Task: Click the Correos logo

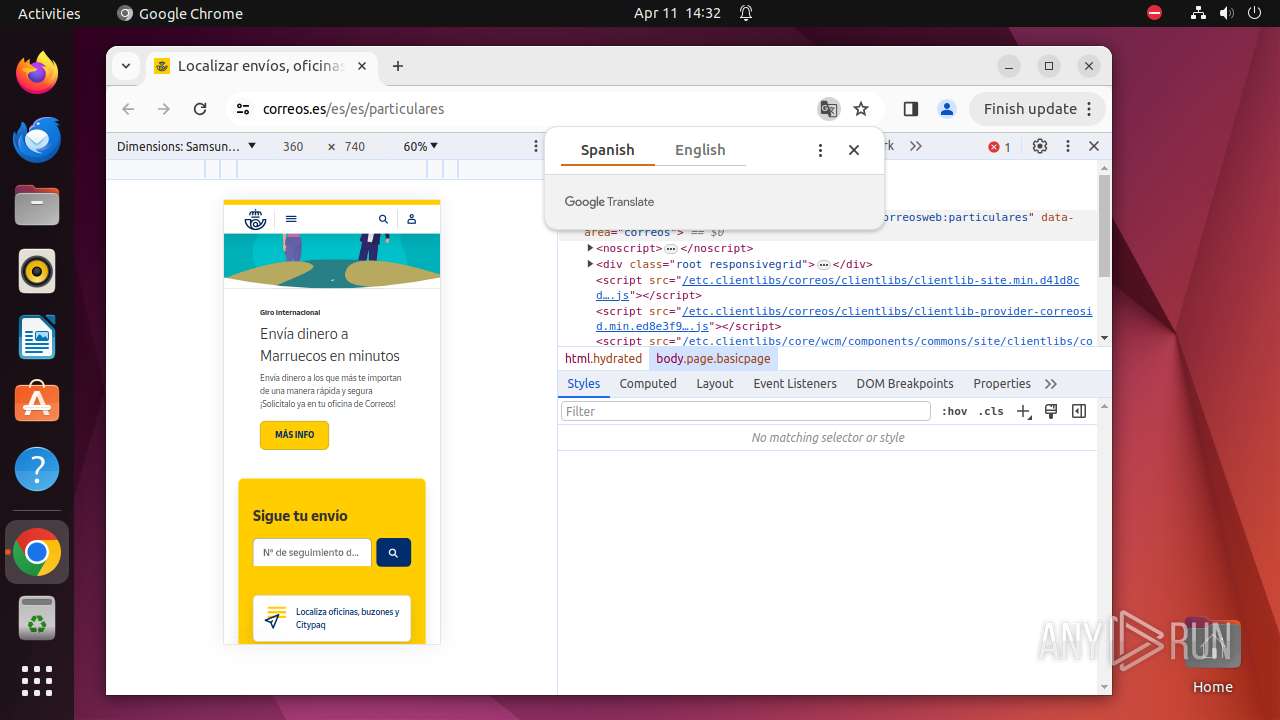Action: pos(255,219)
